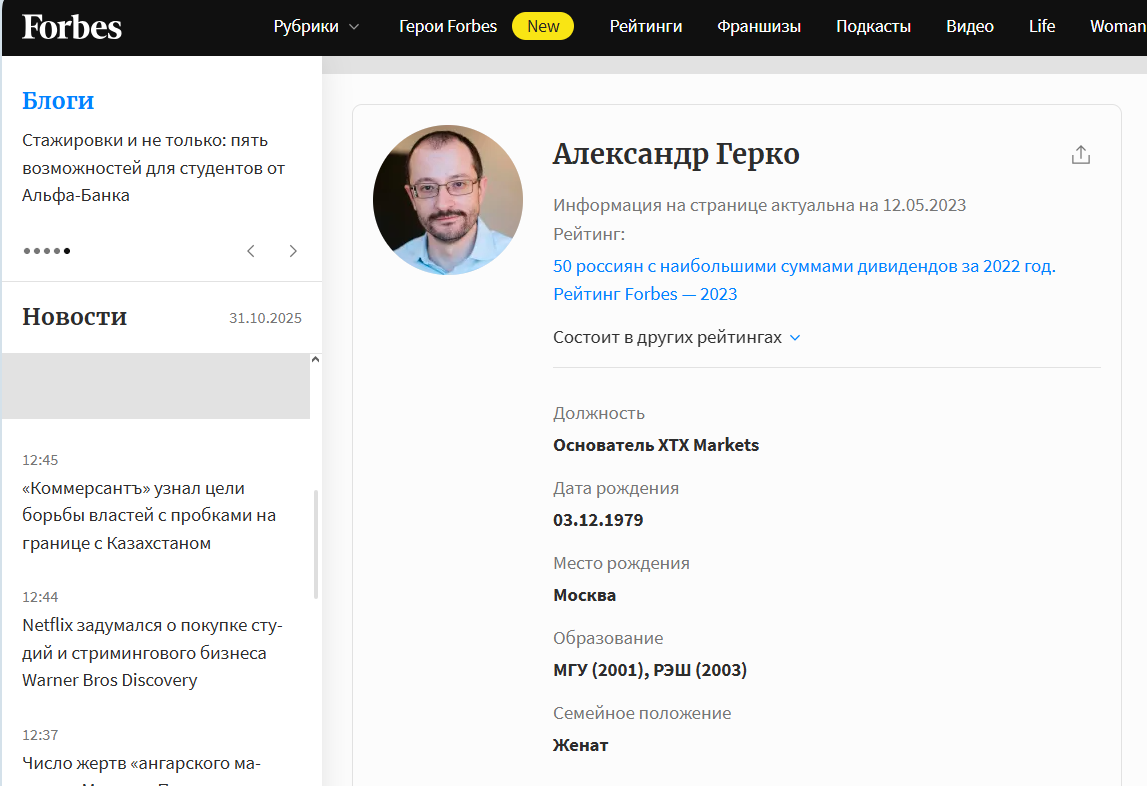Click the previous arrow in the Блоги carousel
Image resolution: width=1147 pixels, height=786 pixels.
point(250,251)
